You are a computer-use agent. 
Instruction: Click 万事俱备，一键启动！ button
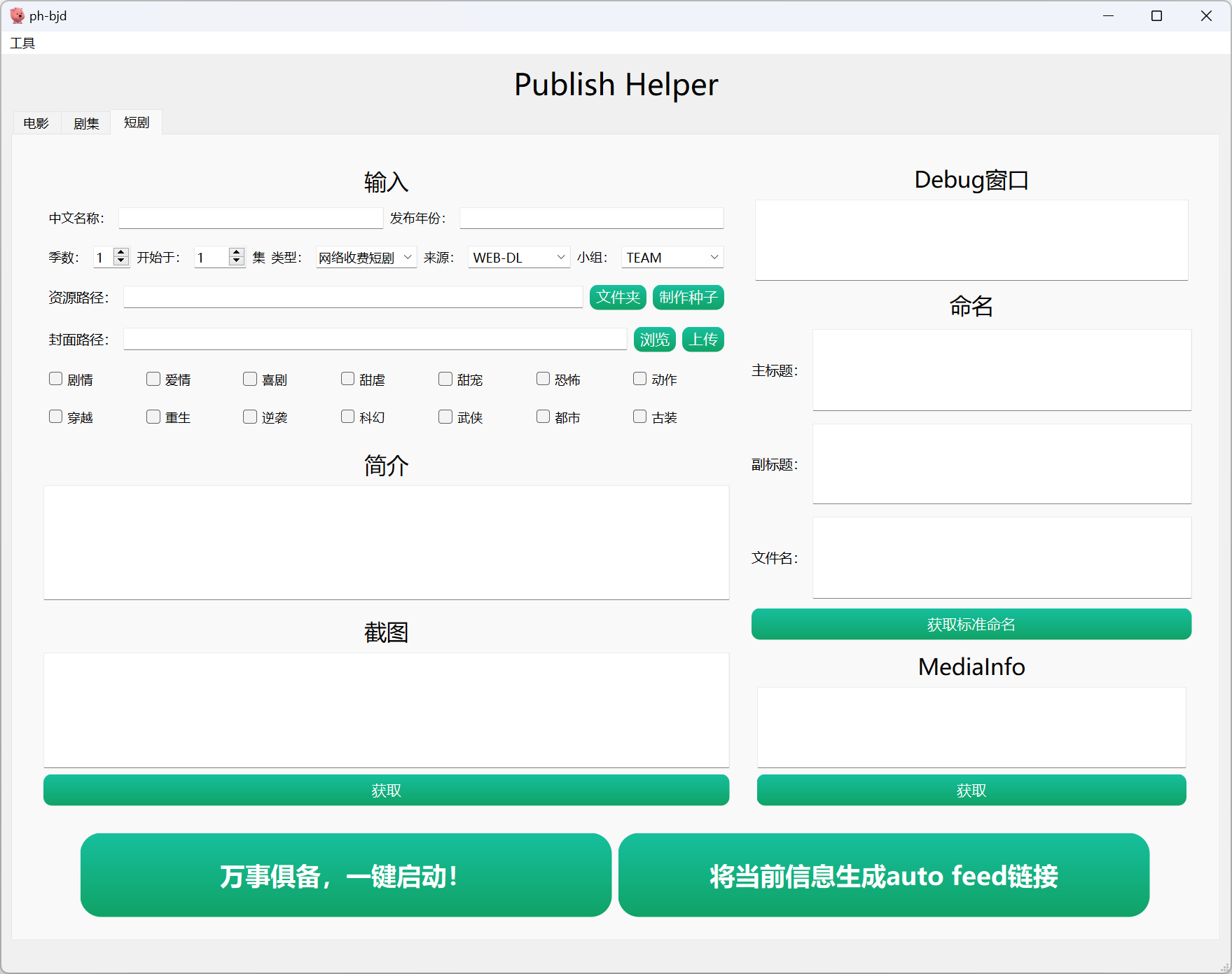click(x=346, y=875)
